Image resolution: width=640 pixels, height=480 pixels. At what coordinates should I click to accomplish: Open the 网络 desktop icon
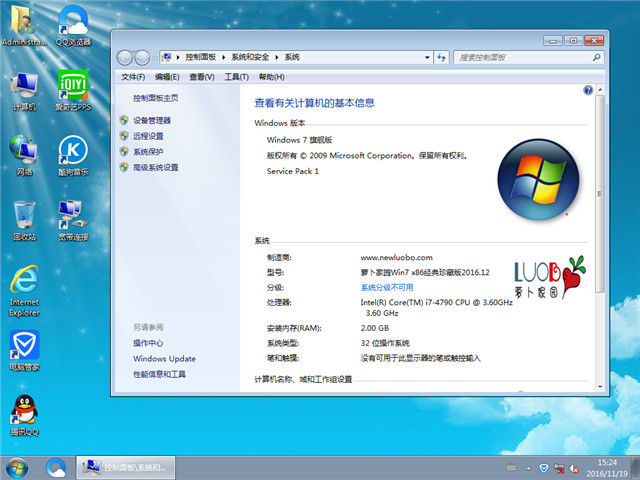(24, 155)
